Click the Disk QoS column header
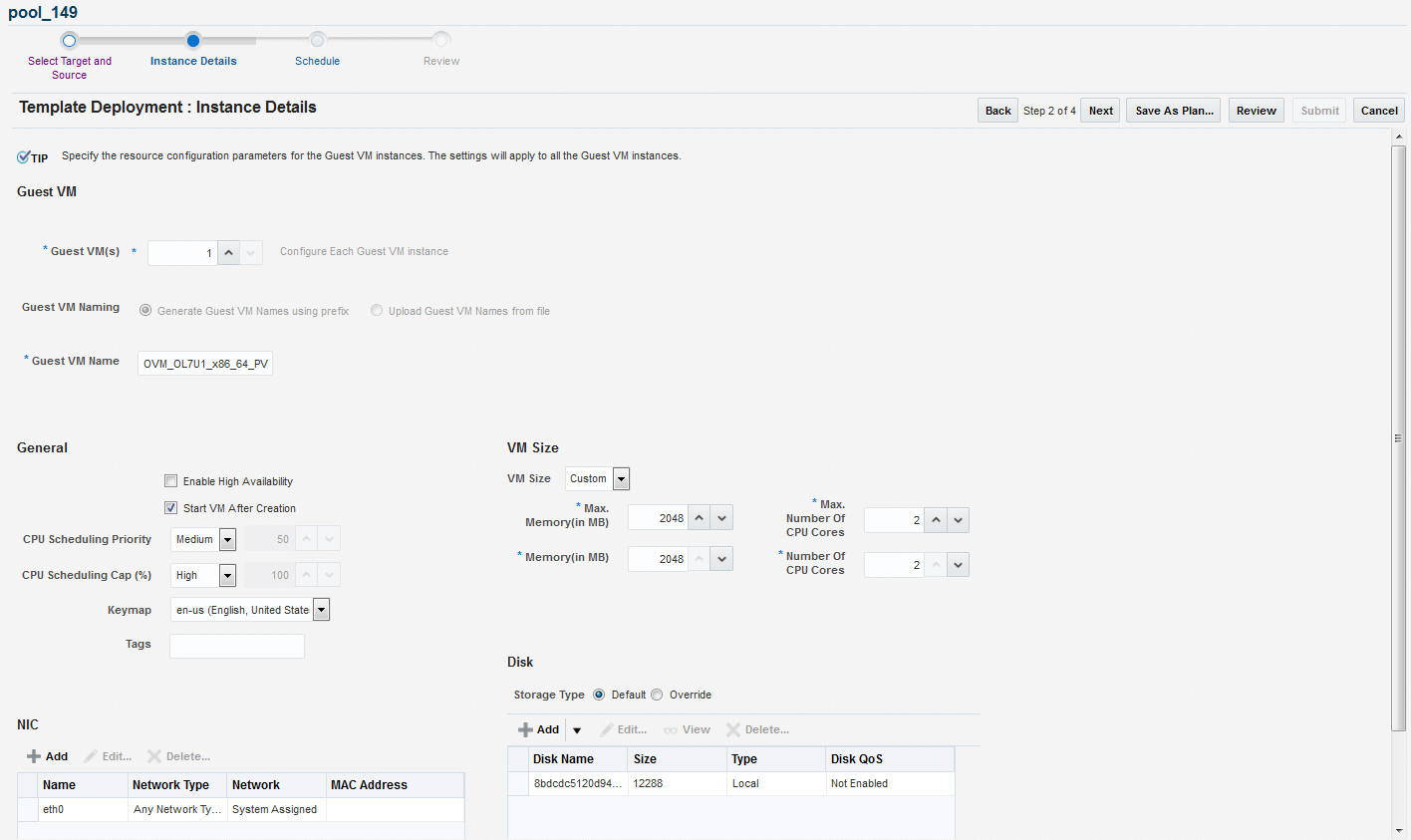Image resolution: width=1411 pixels, height=840 pixels. [x=890, y=759]
